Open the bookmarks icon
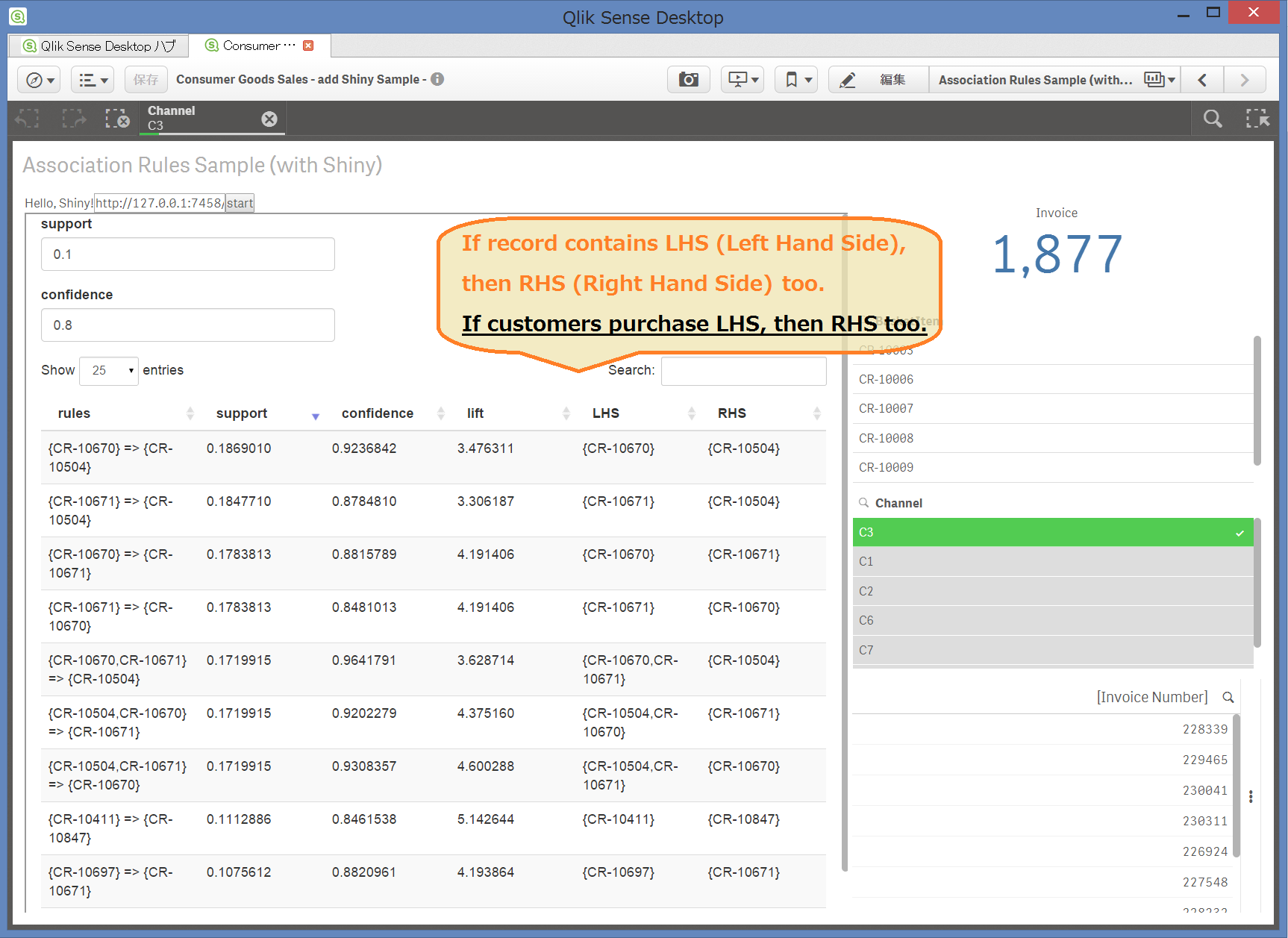Viewport: 1288px width, 938px height. [796, 80]
